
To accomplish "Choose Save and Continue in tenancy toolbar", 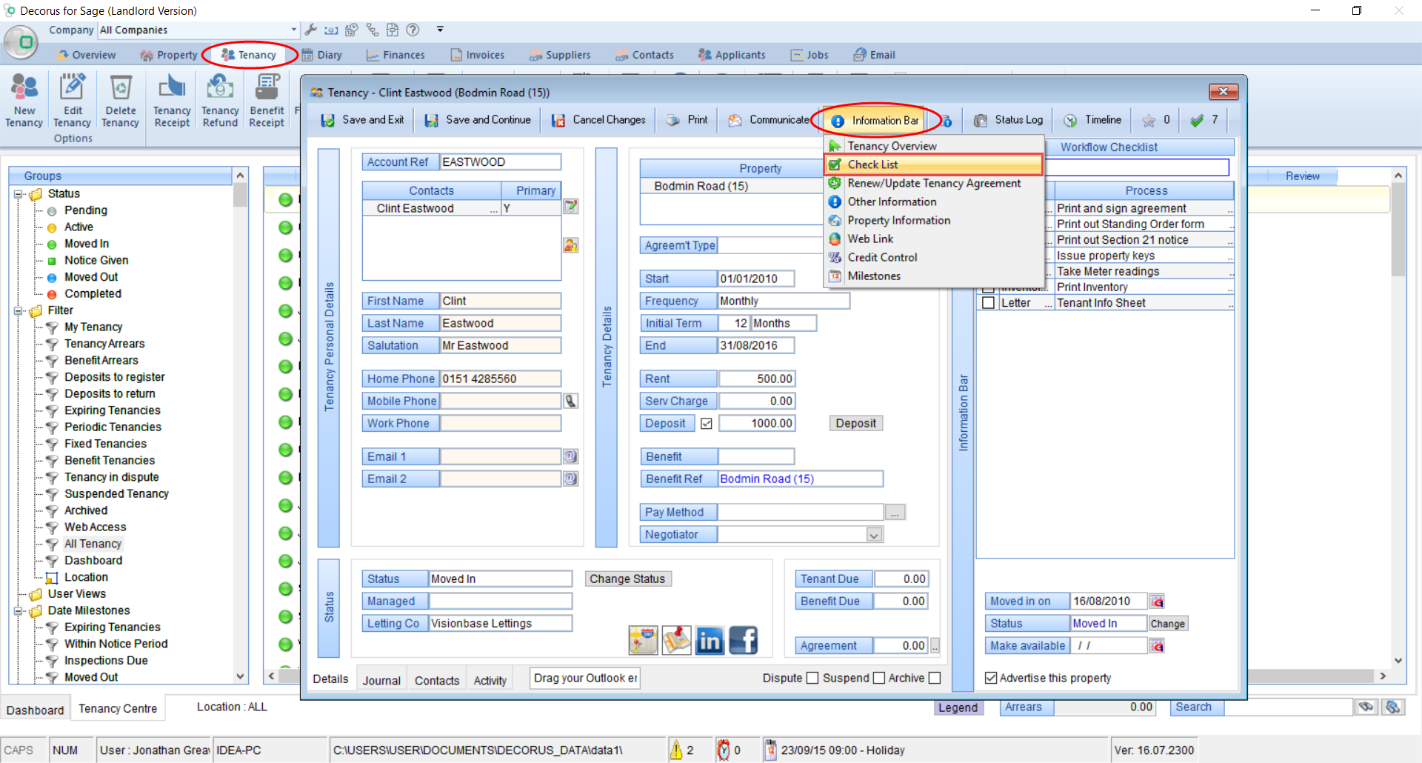I will [x=478, y=120].
